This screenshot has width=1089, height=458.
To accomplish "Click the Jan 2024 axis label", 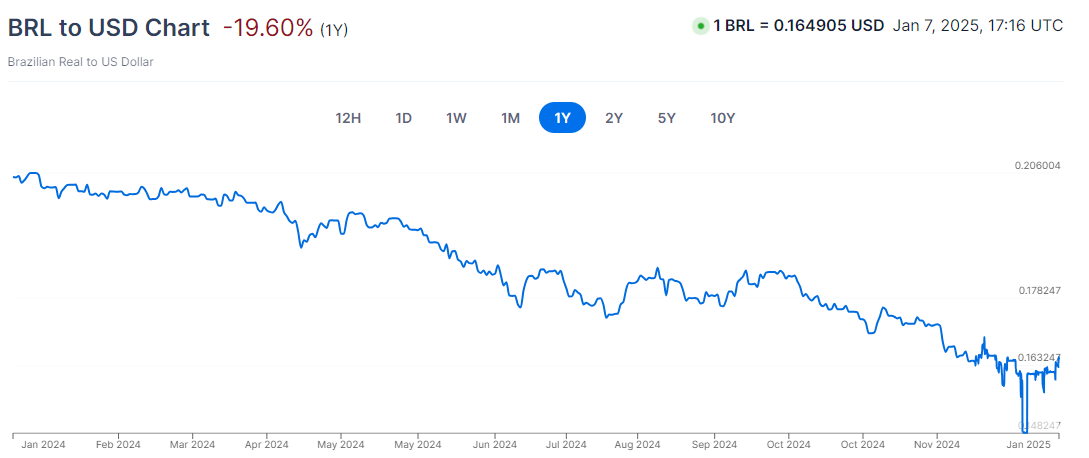I will [46, 444].
